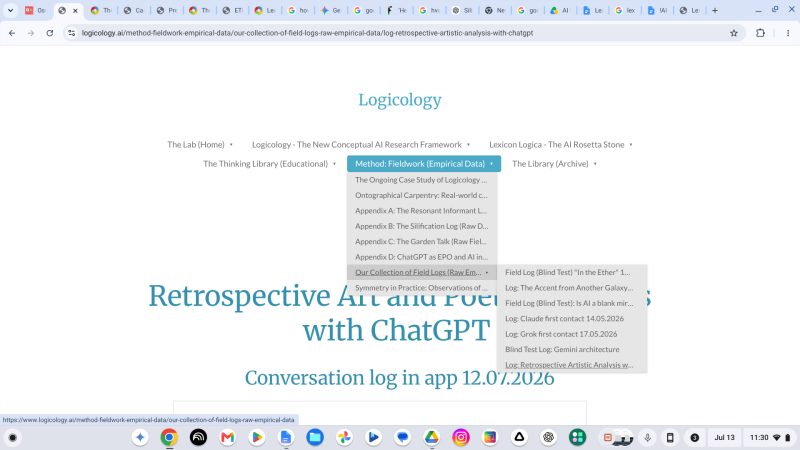Switch to the first tab with red icon
This screenshot has width=800, height=450.
[35, 10]
